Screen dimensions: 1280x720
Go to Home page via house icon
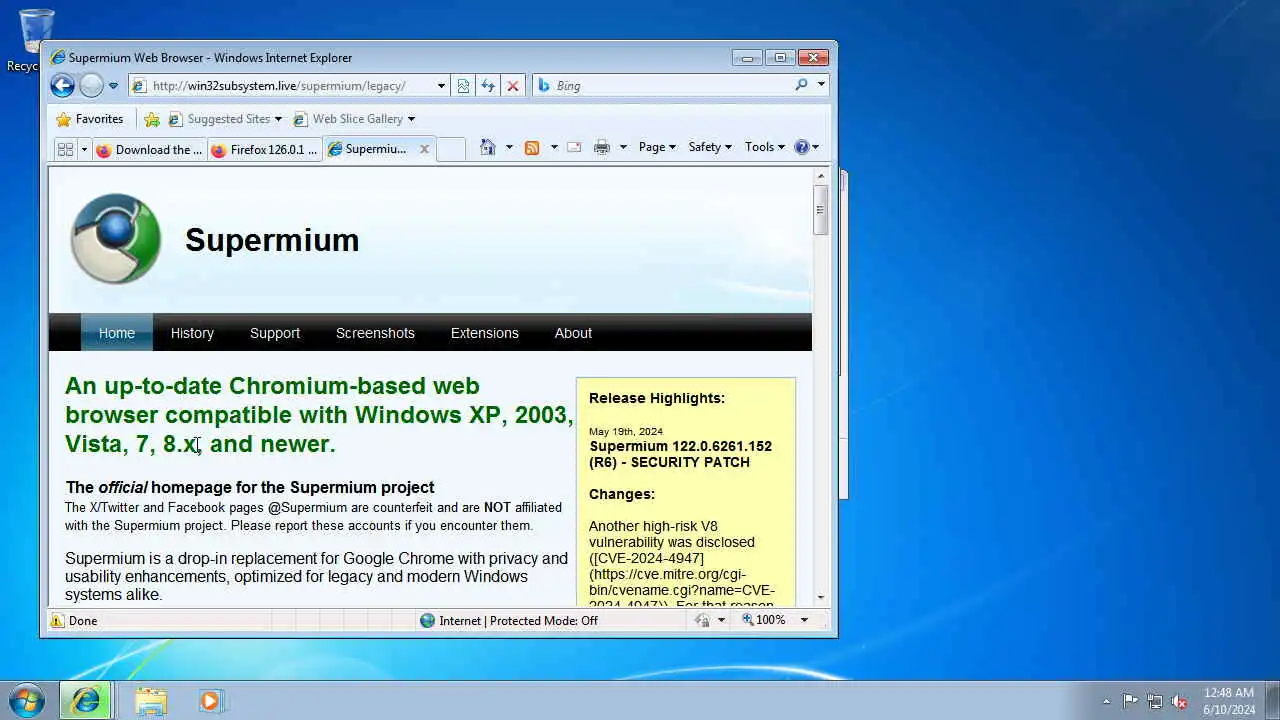pos(487,147)
